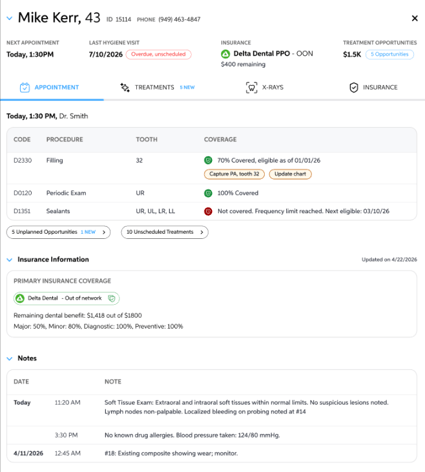Click the Sealants procedure name

pyautogui.click(x=58, y=211)
